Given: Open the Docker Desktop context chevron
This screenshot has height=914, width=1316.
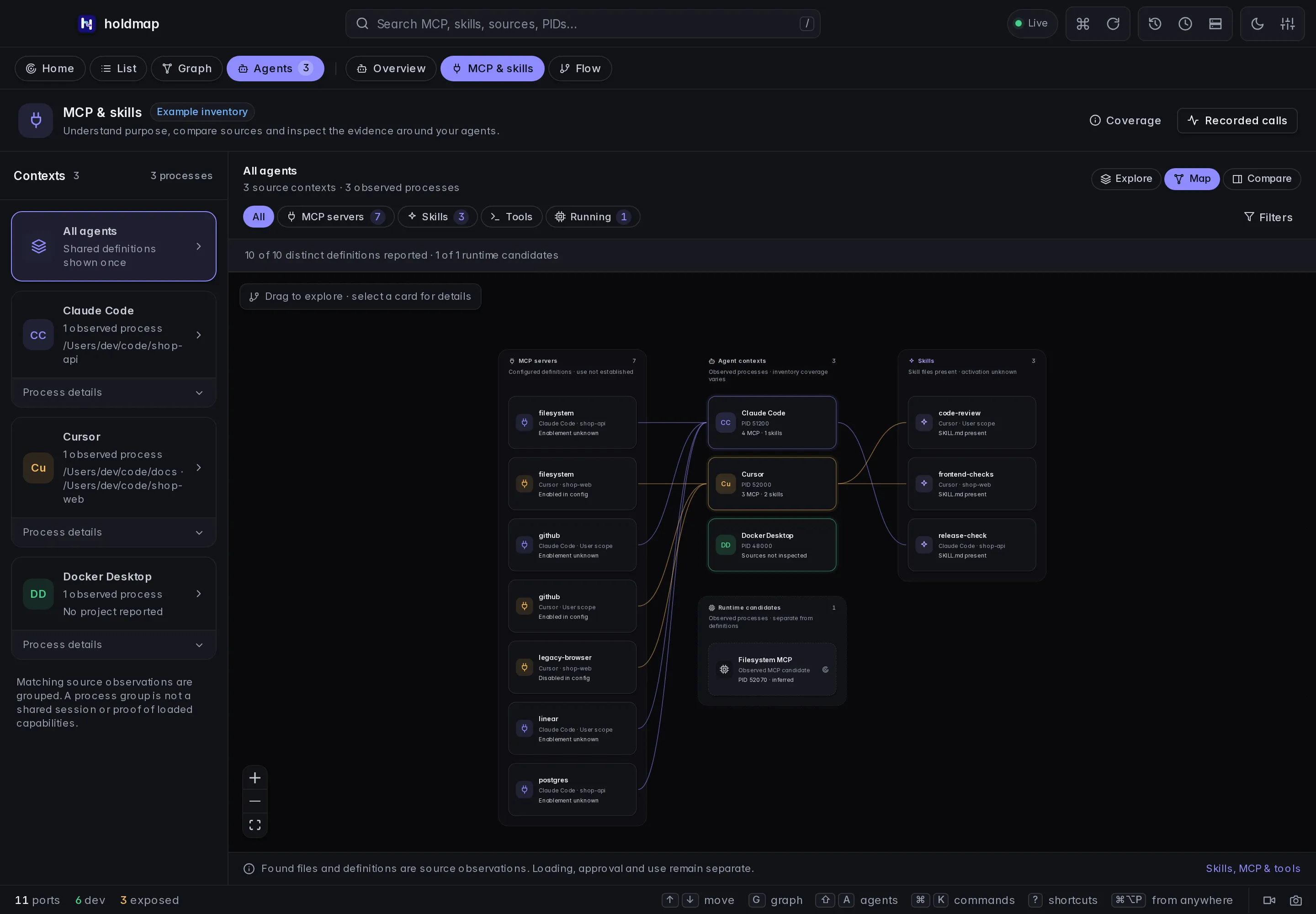Looking at the screenshot, I should pos(199,594).
